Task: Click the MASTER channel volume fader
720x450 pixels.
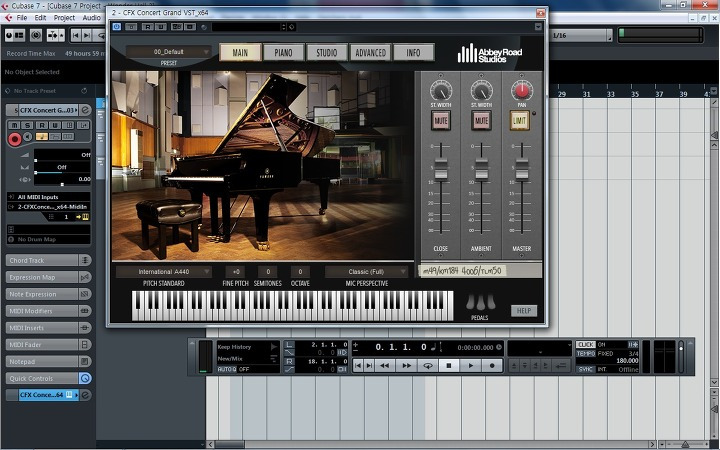Action: pos(522,169)
